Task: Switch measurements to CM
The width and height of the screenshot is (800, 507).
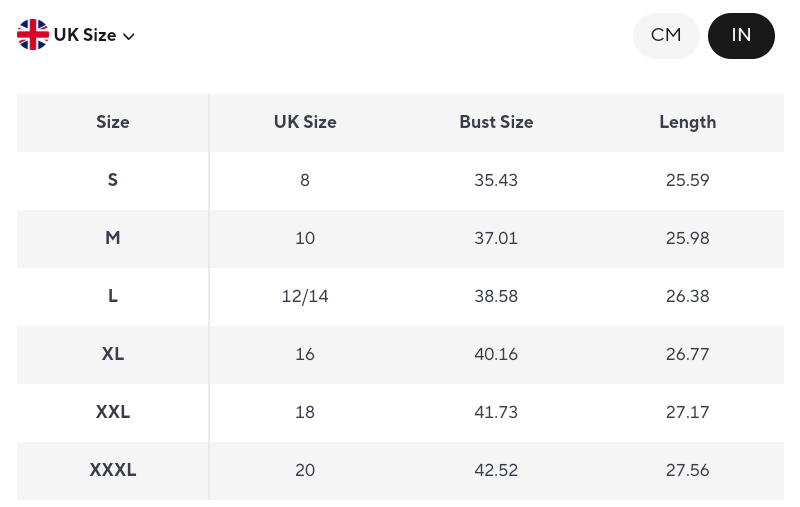Action: pyautogui.click(x=666, y=36)
